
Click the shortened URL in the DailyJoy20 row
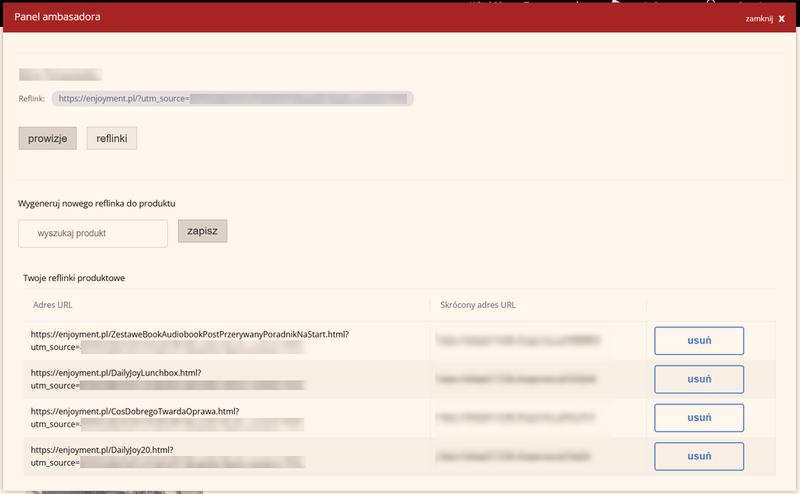point(513,456)
